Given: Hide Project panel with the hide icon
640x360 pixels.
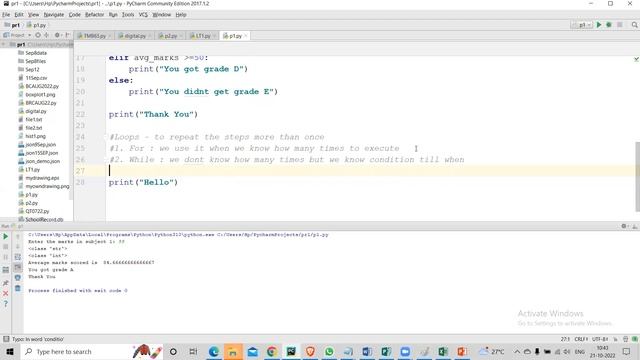Looking at the screenshot, I should [x=68, y=35].
